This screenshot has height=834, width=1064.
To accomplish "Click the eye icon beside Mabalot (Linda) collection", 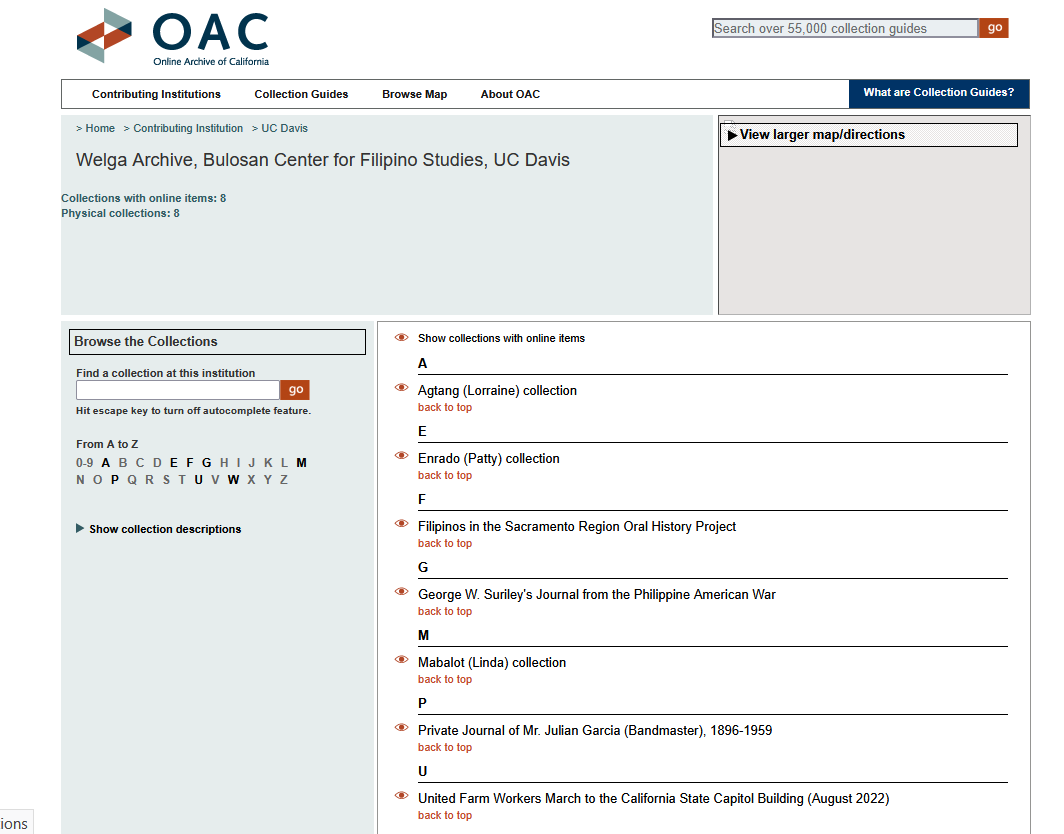I will coord(401,659).
